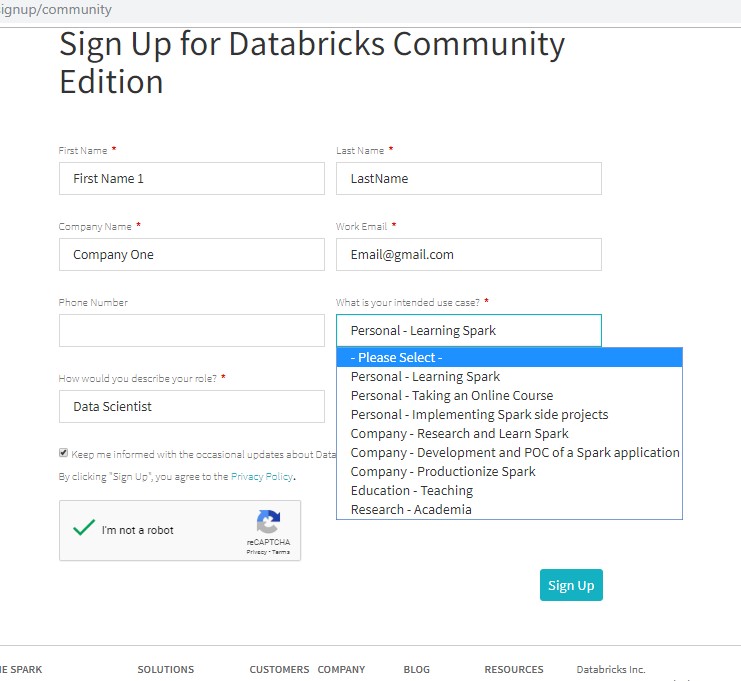Select "Personal - Taking an Online Course" option
The image size is (741, 681).
[452, 396]
